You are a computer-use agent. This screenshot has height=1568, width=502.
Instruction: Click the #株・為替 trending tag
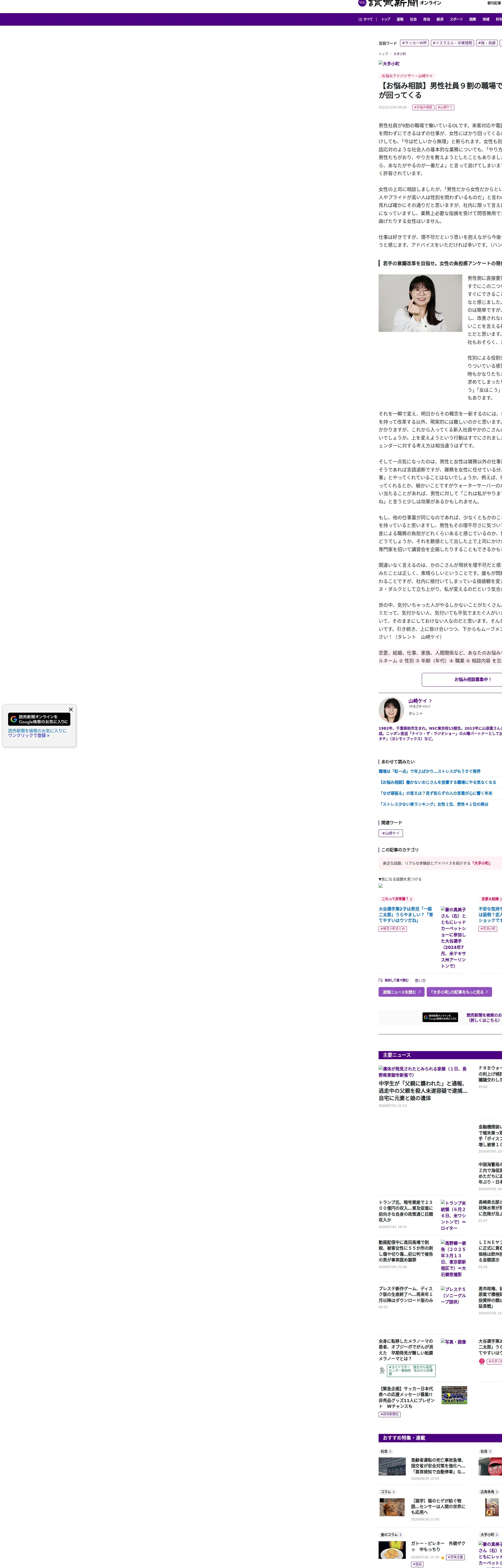click(x=487, y=43)
